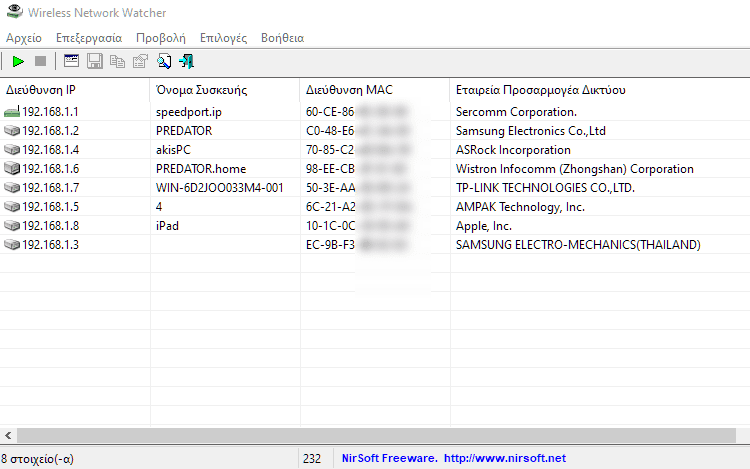Viewport: 750px width, 469px height.
Task: Click the device icon beside 192.168.1.4
Action: click(12, 150)
